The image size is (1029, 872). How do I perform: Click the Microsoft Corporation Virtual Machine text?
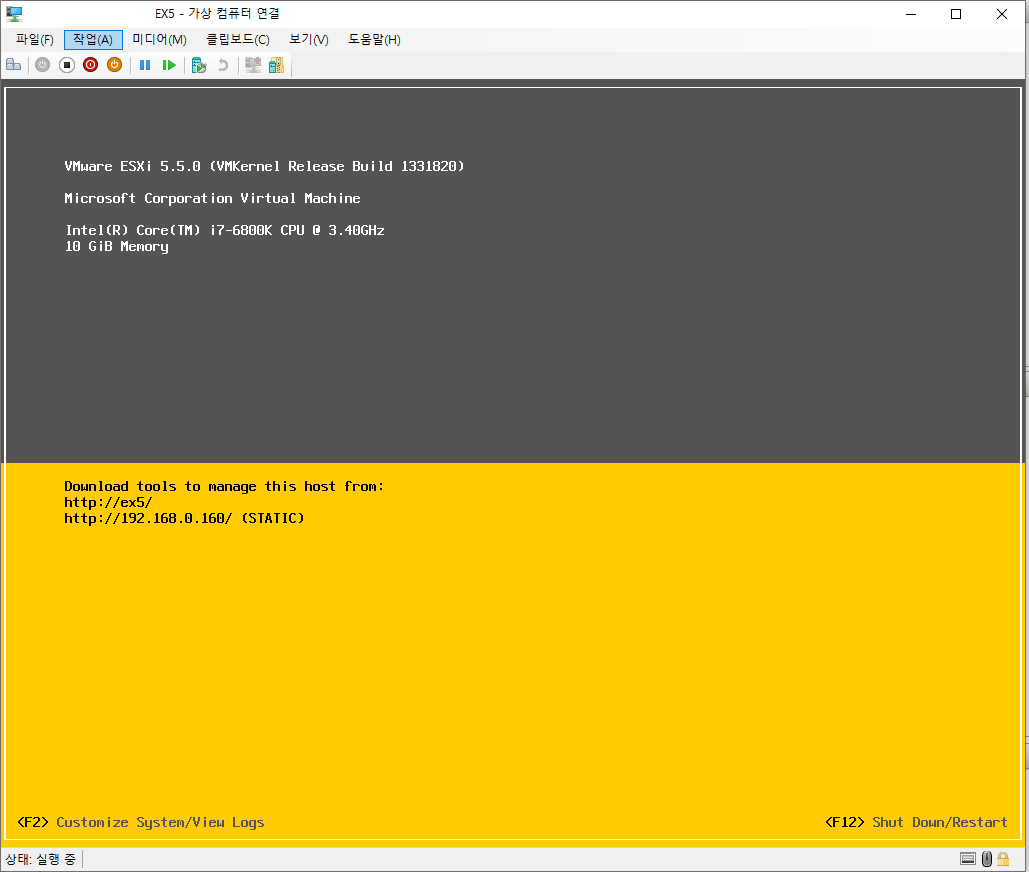[x=213, y=198]
